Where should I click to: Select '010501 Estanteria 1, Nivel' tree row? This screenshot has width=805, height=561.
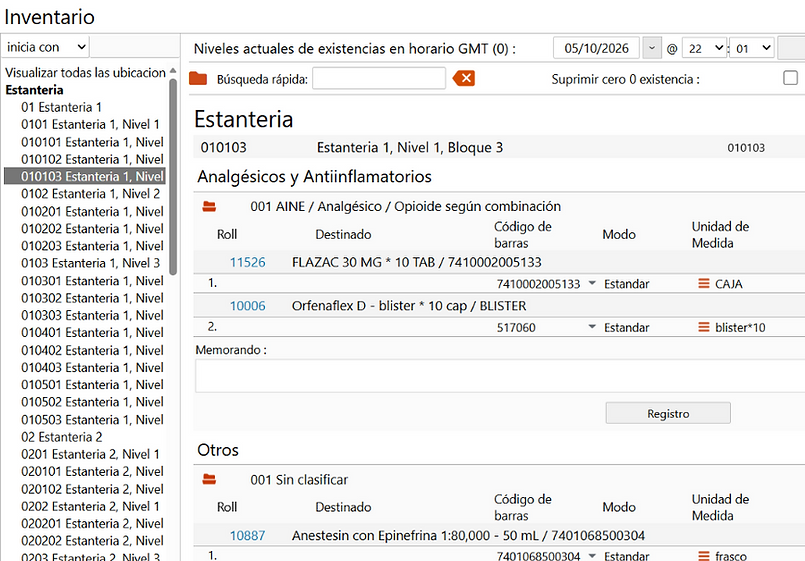(92, 384)
